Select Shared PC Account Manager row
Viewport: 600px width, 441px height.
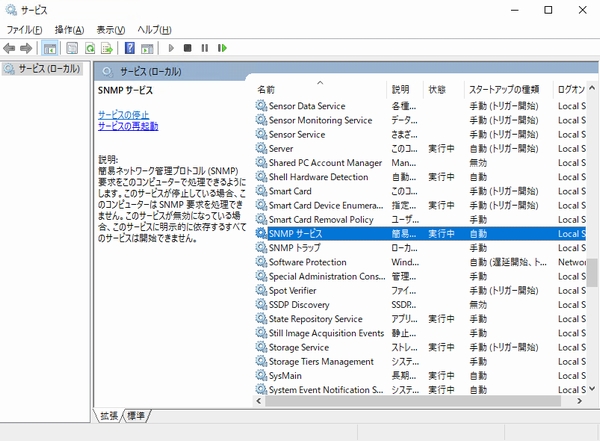pyautogui.click(x=420, y=163)
